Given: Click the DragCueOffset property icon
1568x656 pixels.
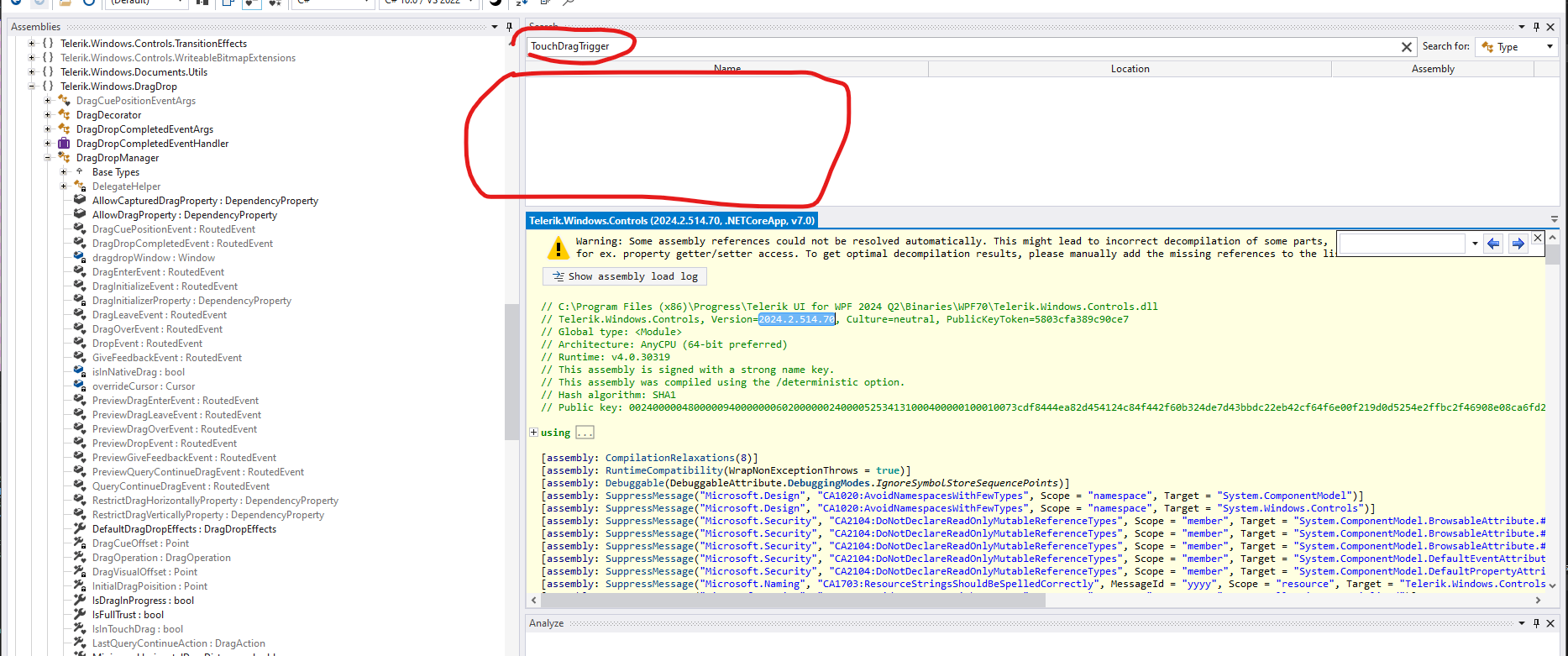Looking at the screenshot, I should coord(80,543).
